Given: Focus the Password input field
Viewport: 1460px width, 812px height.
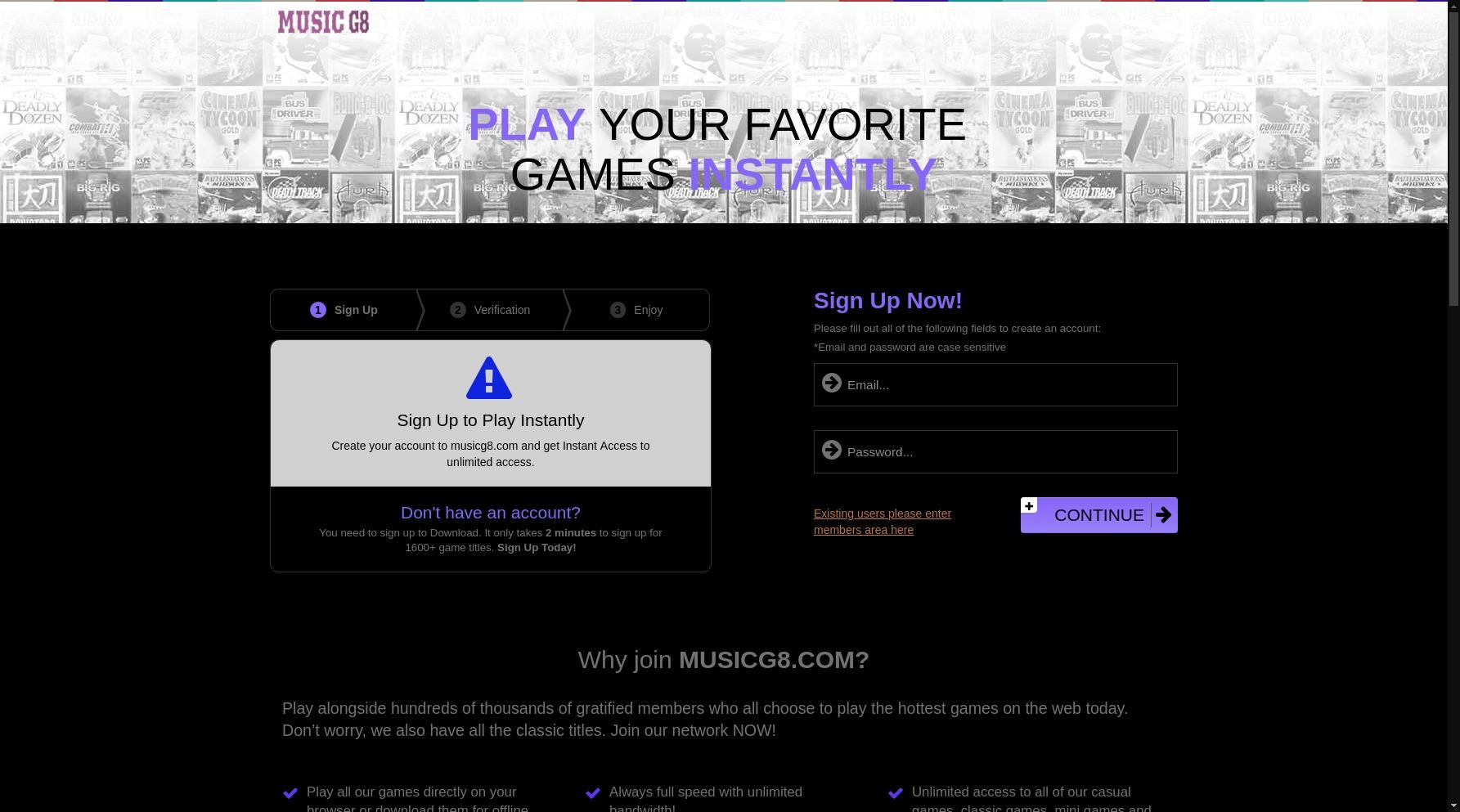Looking at the screenshot, I should (995, 451).
